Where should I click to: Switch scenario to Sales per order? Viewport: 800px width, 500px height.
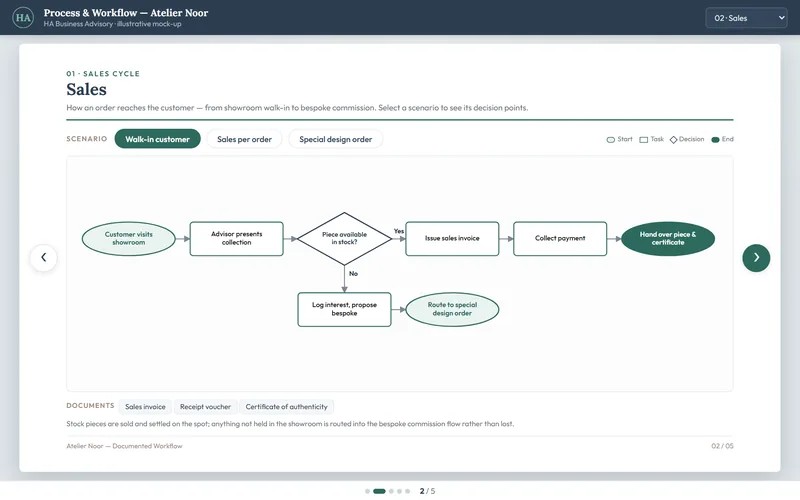[x=244, y=139]
